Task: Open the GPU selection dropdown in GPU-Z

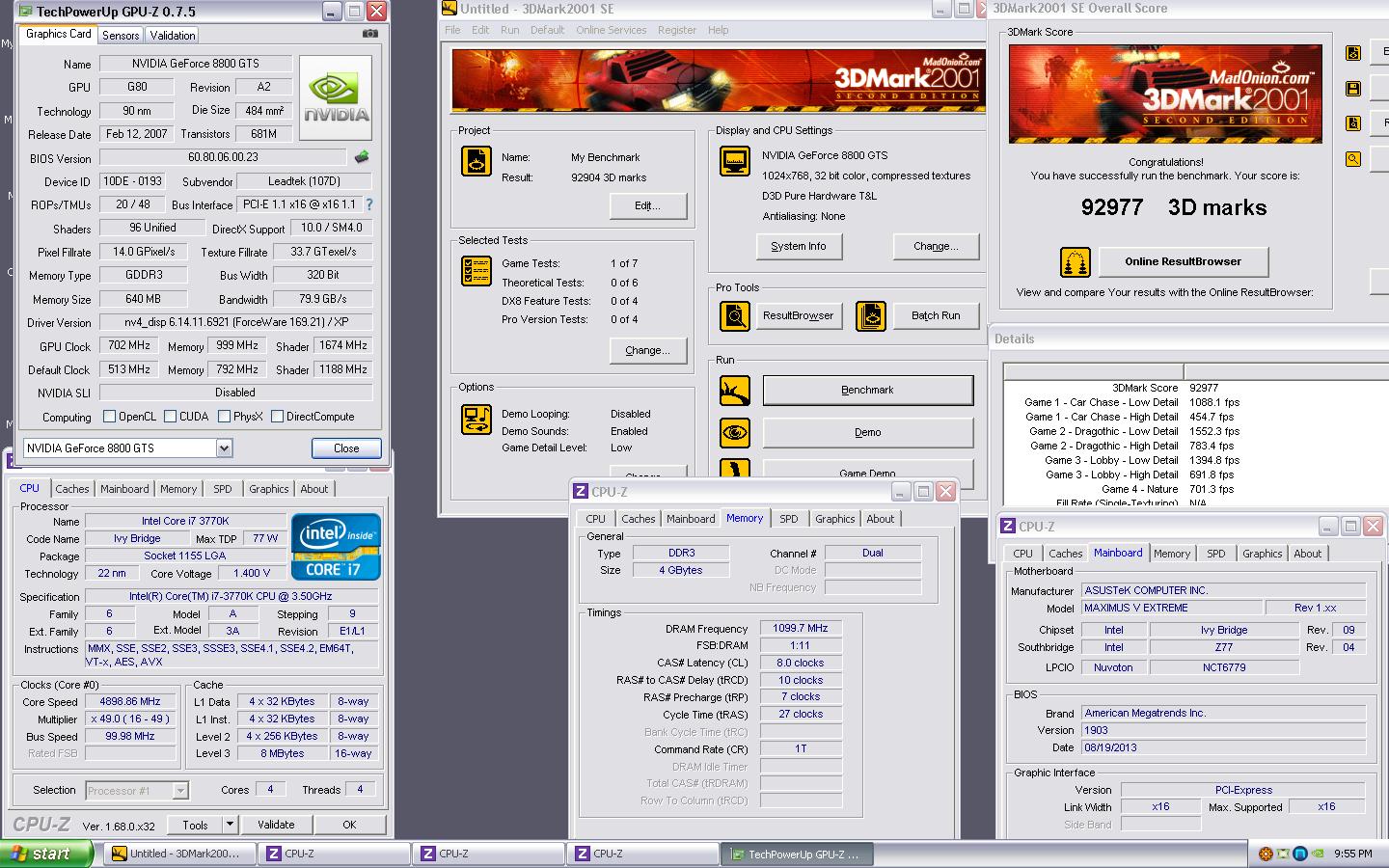Action: 224,448
